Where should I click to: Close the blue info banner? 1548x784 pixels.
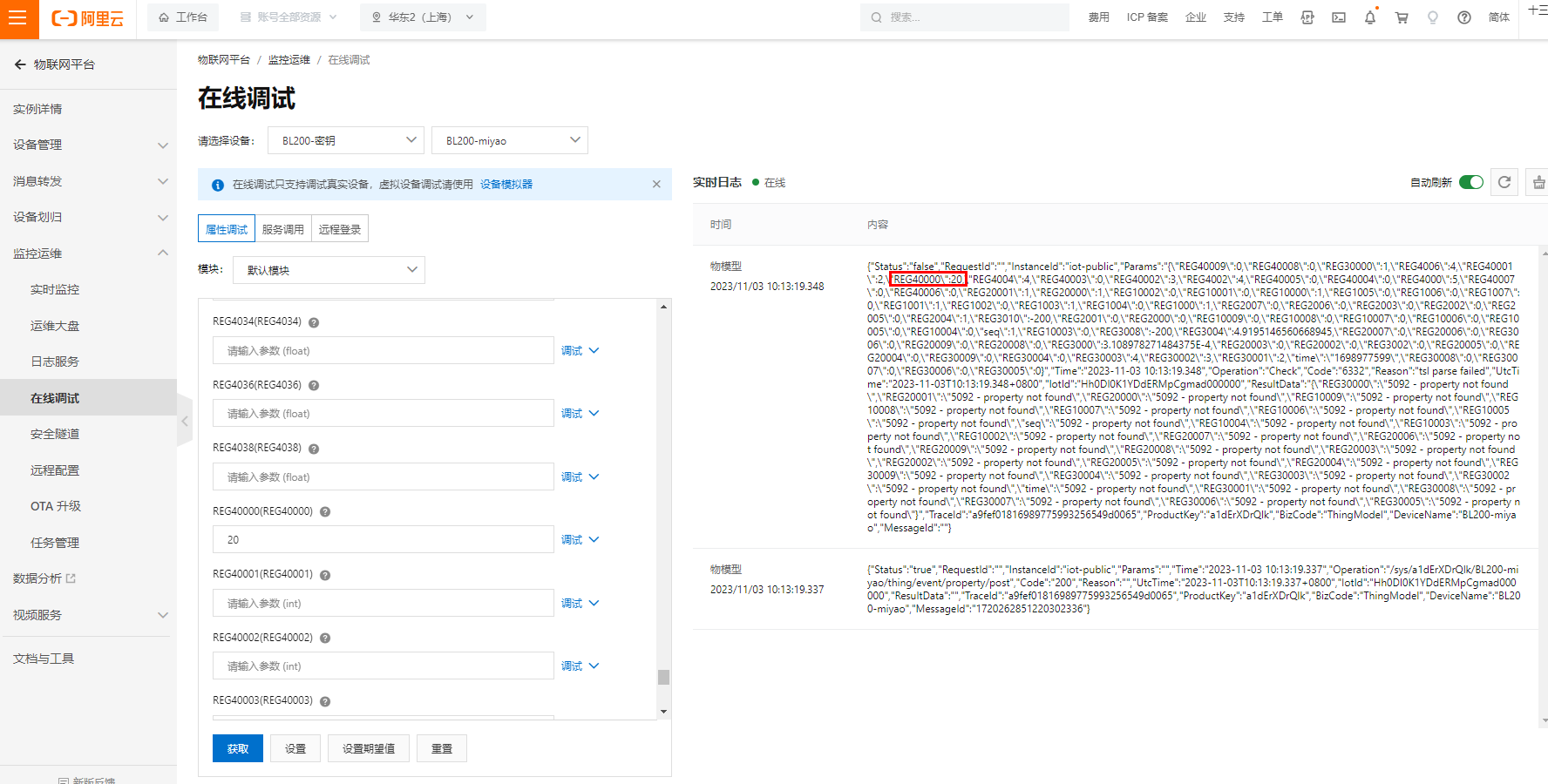[x=656, y=185]
